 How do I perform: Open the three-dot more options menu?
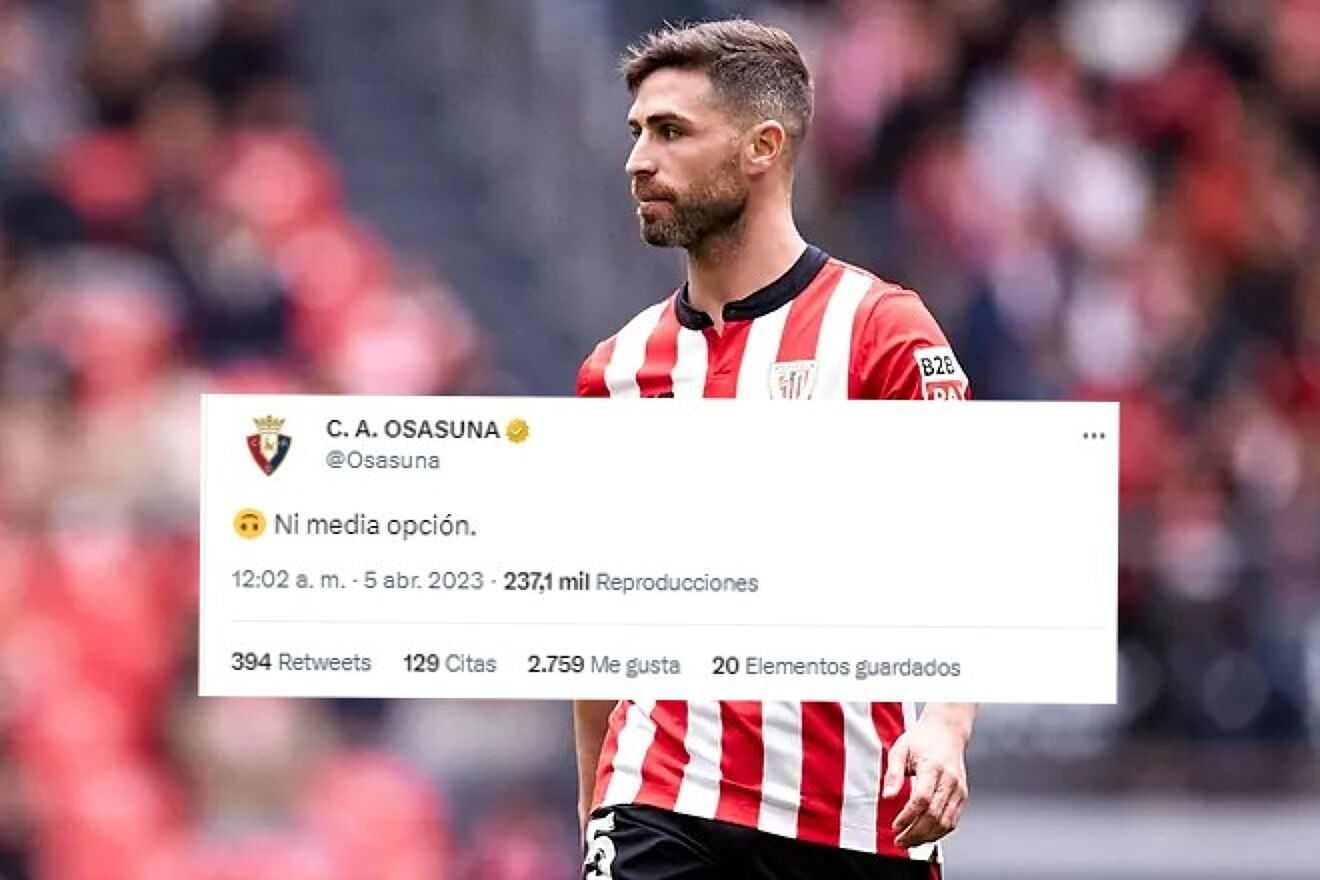pyautogui.click(x=1094, y=435)
